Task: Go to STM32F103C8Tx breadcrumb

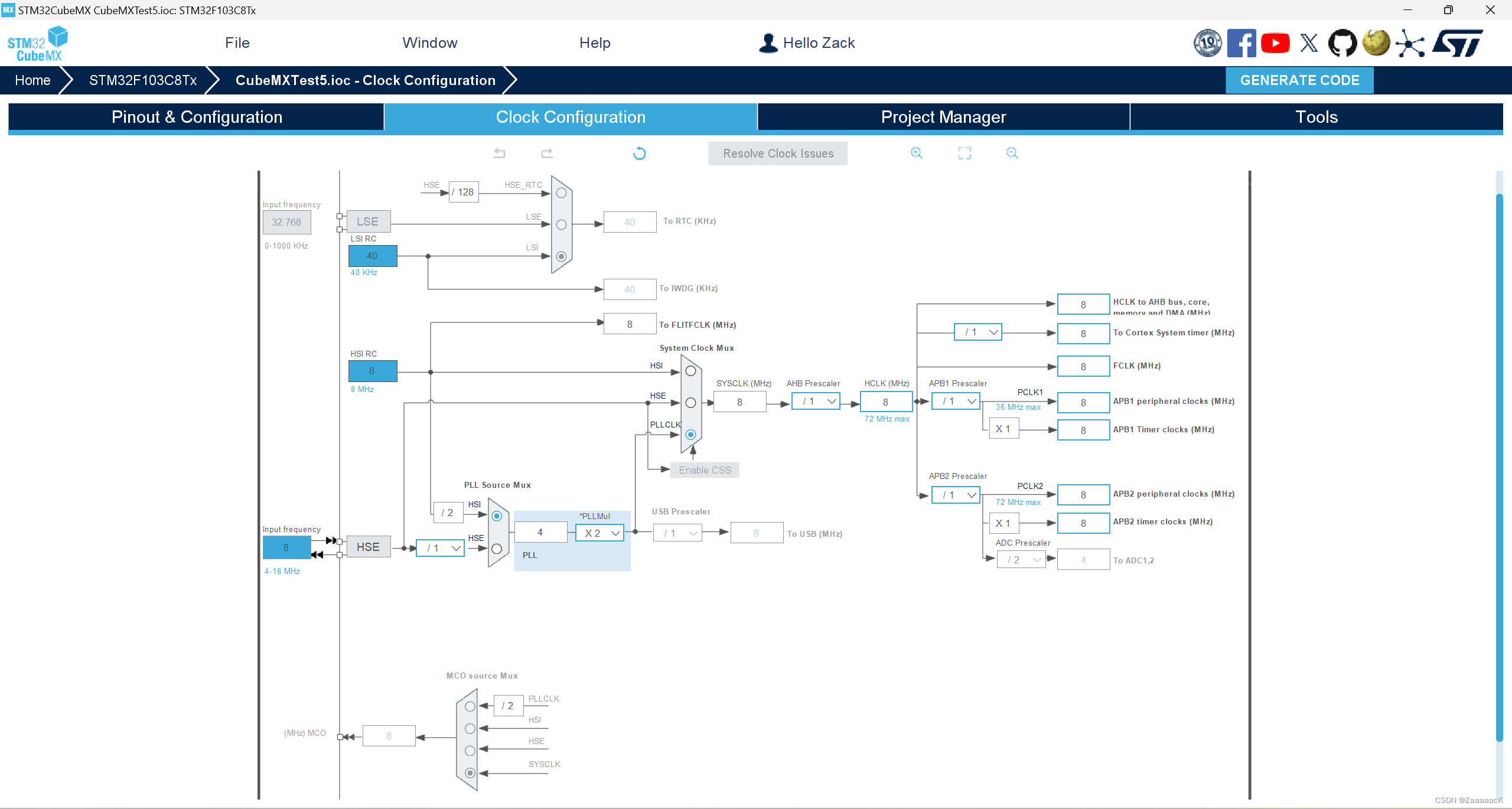Action: 143,80
